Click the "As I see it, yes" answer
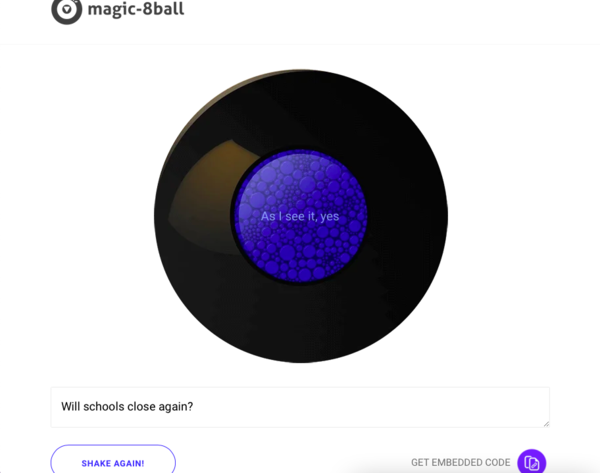600x473 pixels. [300, 216]
